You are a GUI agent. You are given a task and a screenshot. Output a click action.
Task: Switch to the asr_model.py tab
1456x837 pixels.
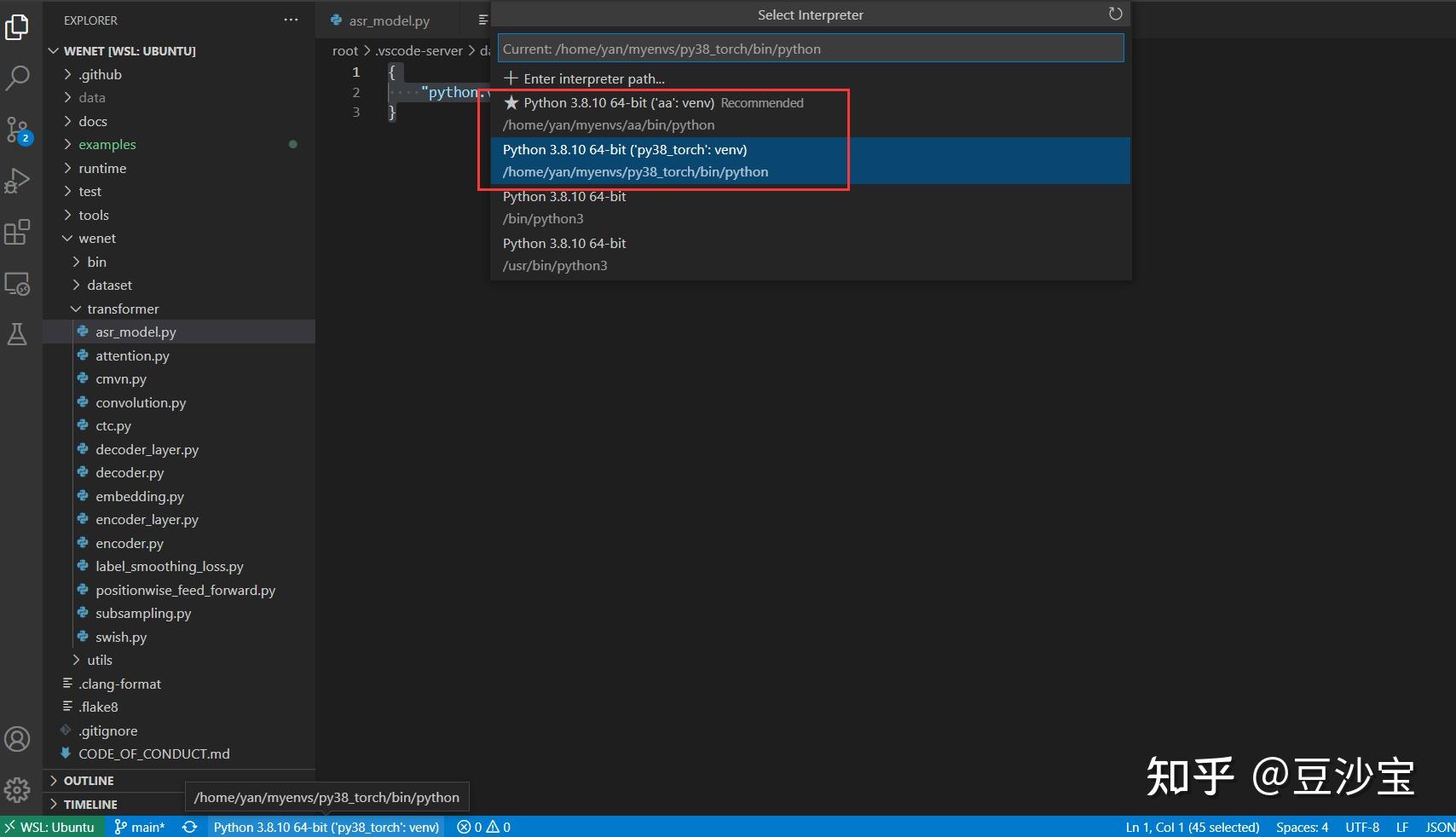click(x=388, y=20)
